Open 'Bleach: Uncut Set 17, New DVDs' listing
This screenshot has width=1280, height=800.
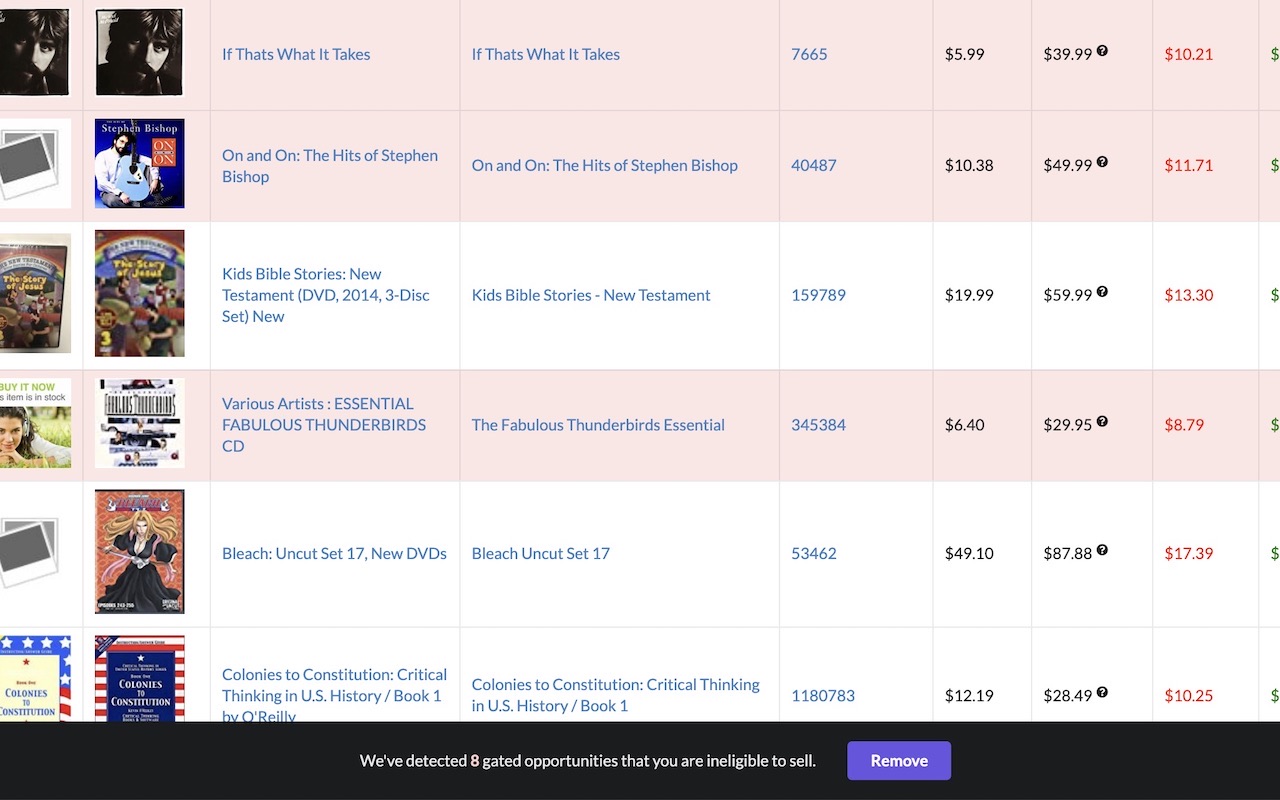pos(334,554)
